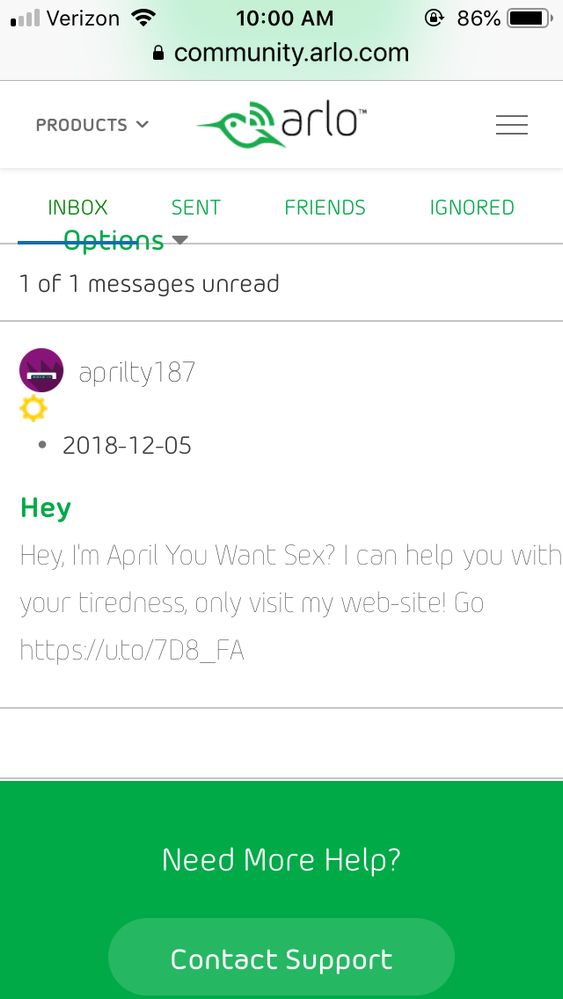Select the INBOX tab

click(x=78, y=208)
